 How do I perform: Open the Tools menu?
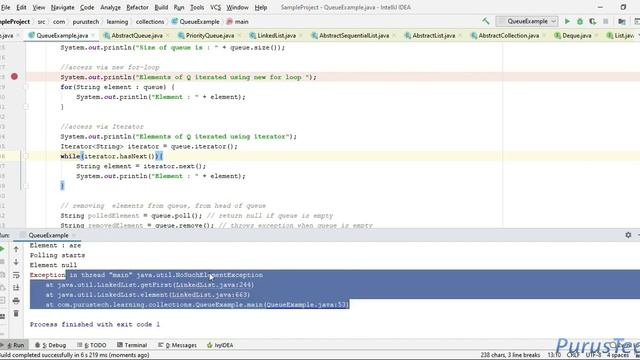(x=197, y=7)
